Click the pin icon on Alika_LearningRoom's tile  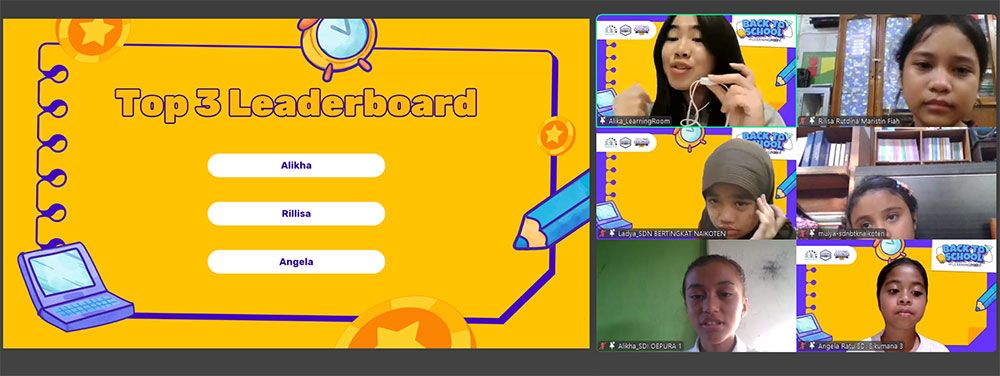[603, 120]
